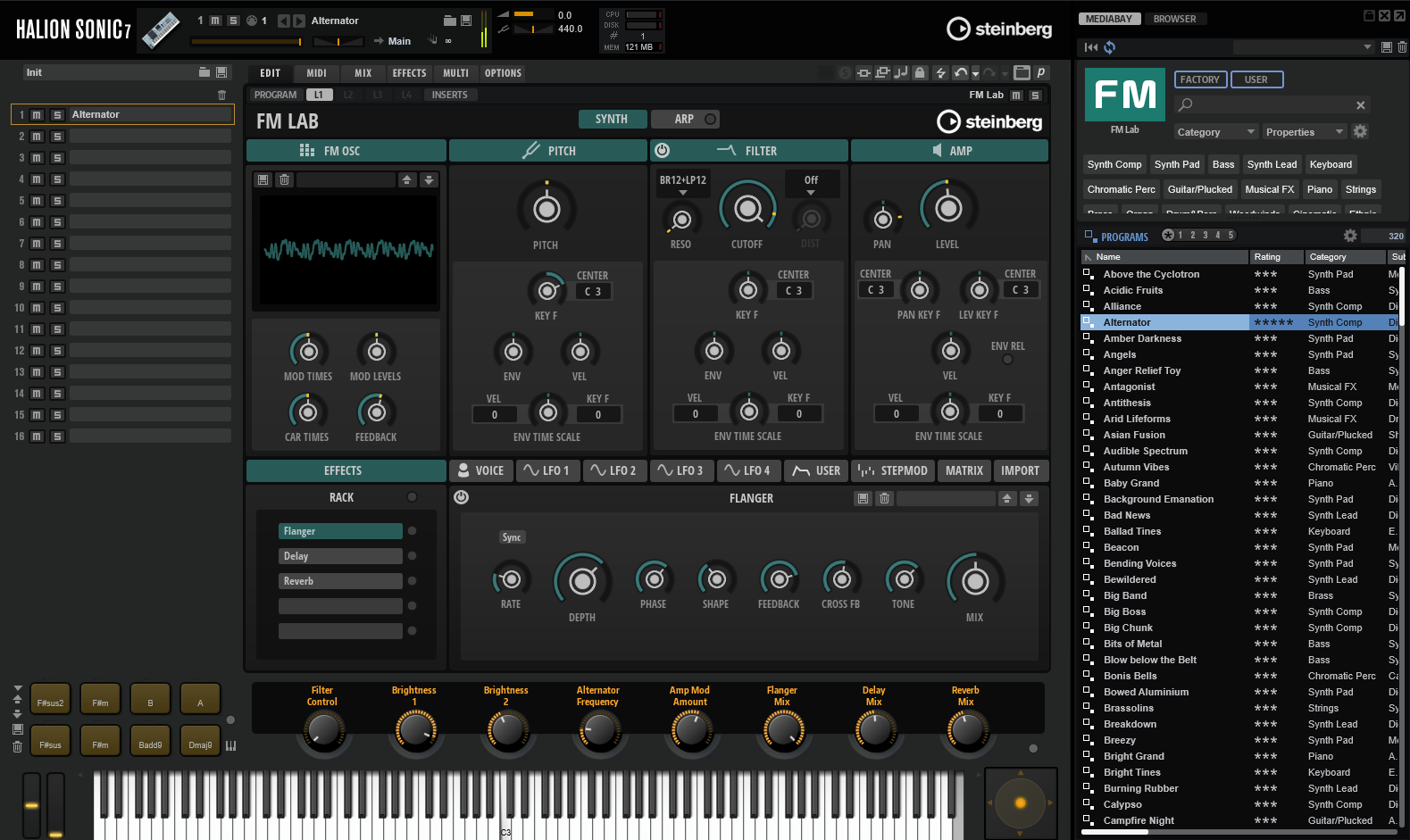Open Properties filter dropdown
The height and width of the screenshot is (840, 1410).
tap(1306, 132)
